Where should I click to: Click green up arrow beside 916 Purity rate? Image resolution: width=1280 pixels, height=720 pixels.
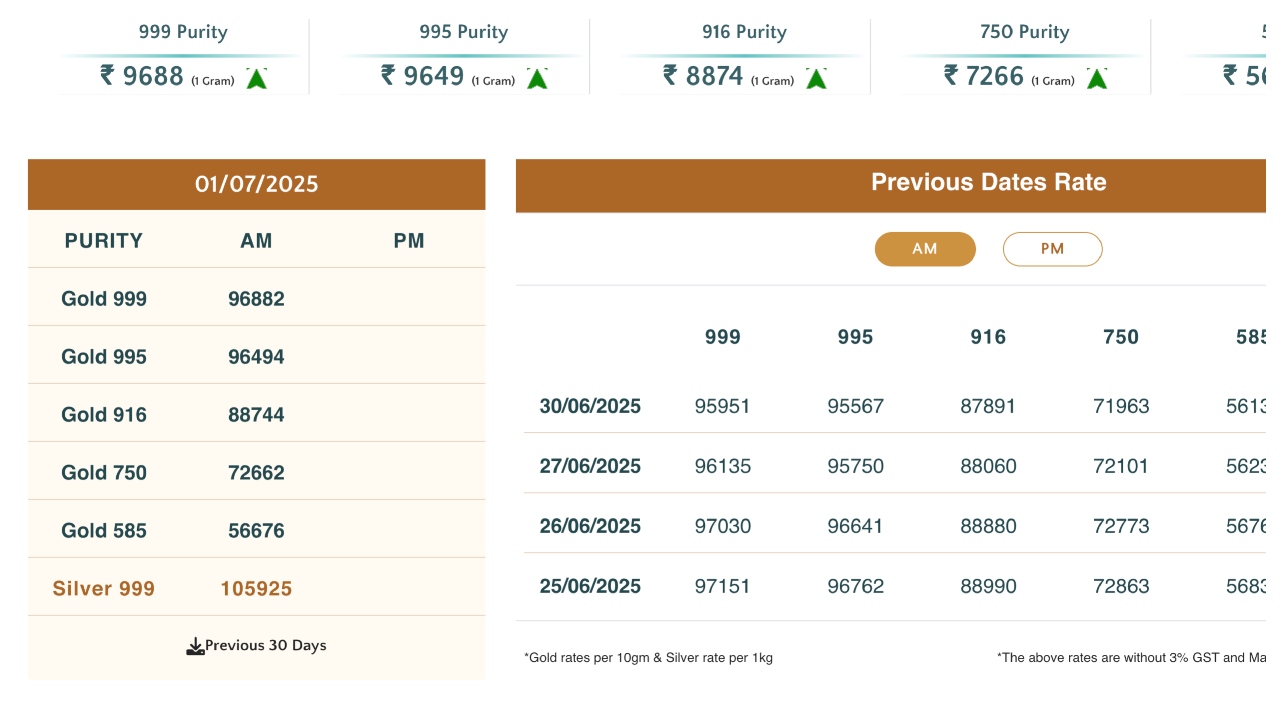pos(816,78)
